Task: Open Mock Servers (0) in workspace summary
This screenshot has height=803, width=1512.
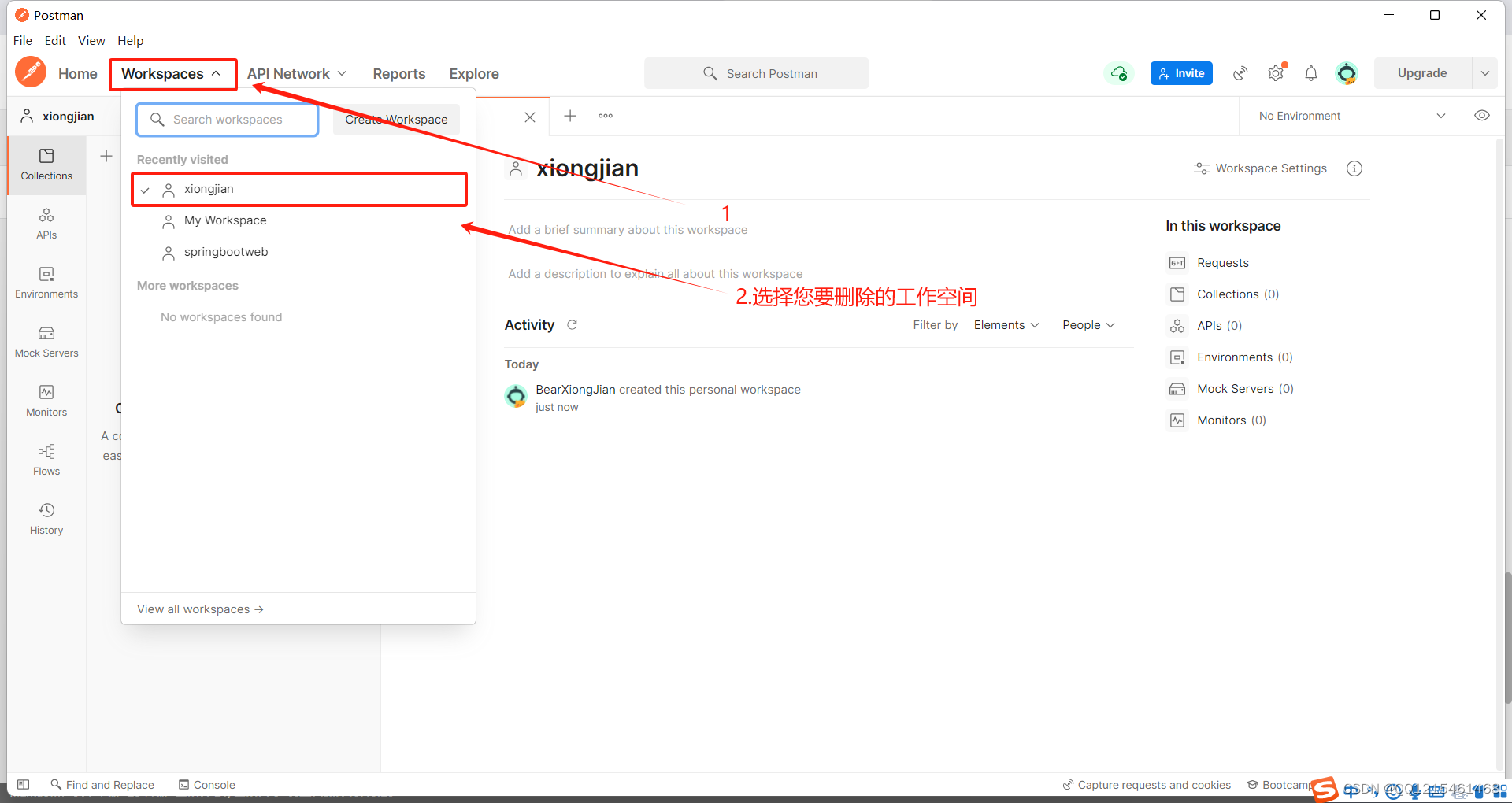Action: [1245, 389]
